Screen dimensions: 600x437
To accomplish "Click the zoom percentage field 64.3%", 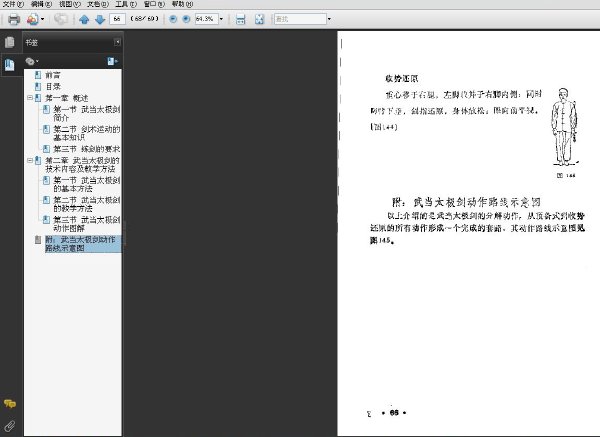I will pos(206,19).
